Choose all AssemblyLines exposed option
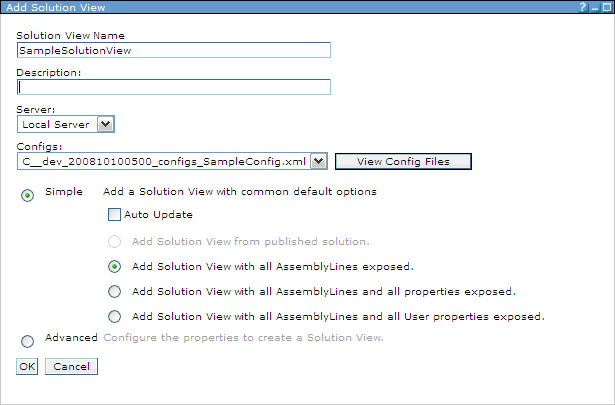Image resolution: width=615 pixels, height=405 pixels. [x=115, y=267]
